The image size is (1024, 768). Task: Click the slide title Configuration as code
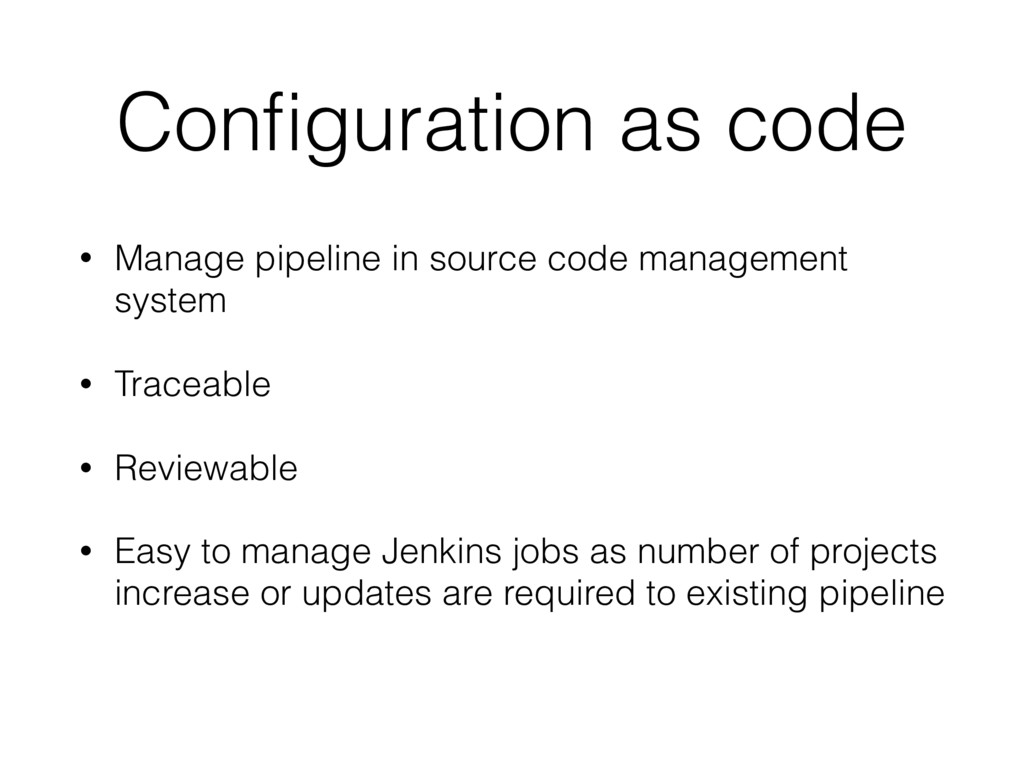pos(511,124)
